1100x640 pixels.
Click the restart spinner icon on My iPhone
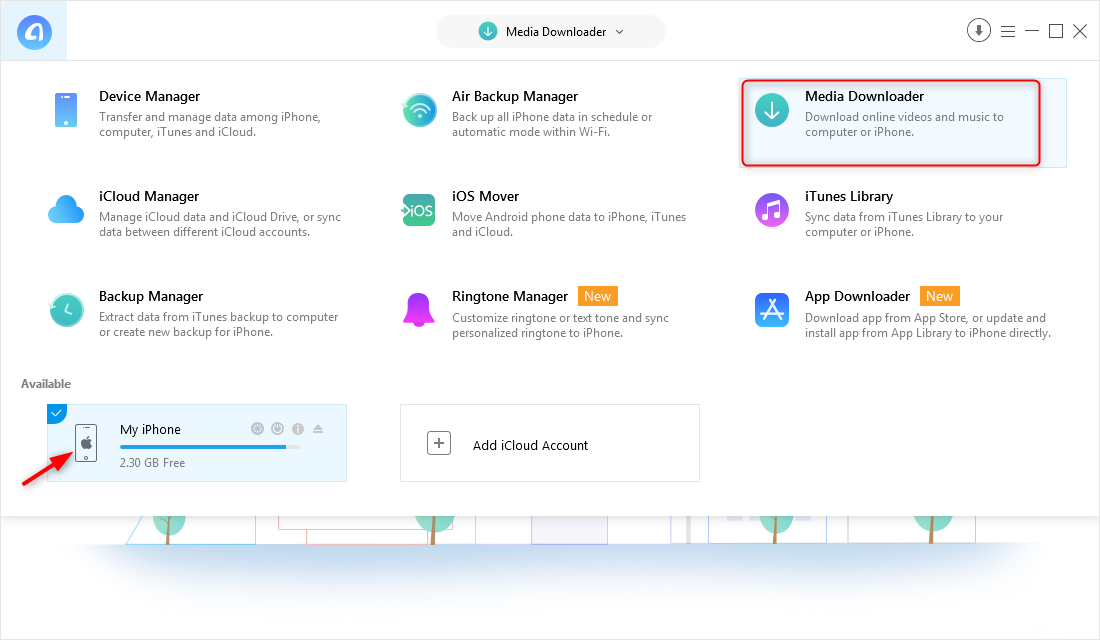[x=257, y=429]
